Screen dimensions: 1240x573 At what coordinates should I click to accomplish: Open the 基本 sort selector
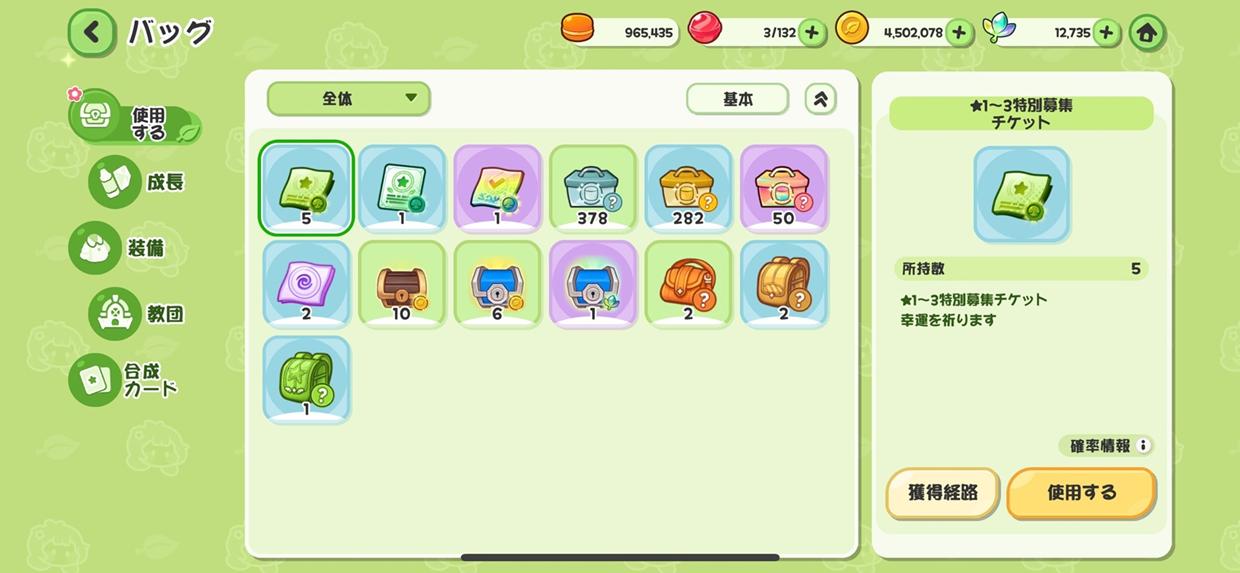(737, 99)
